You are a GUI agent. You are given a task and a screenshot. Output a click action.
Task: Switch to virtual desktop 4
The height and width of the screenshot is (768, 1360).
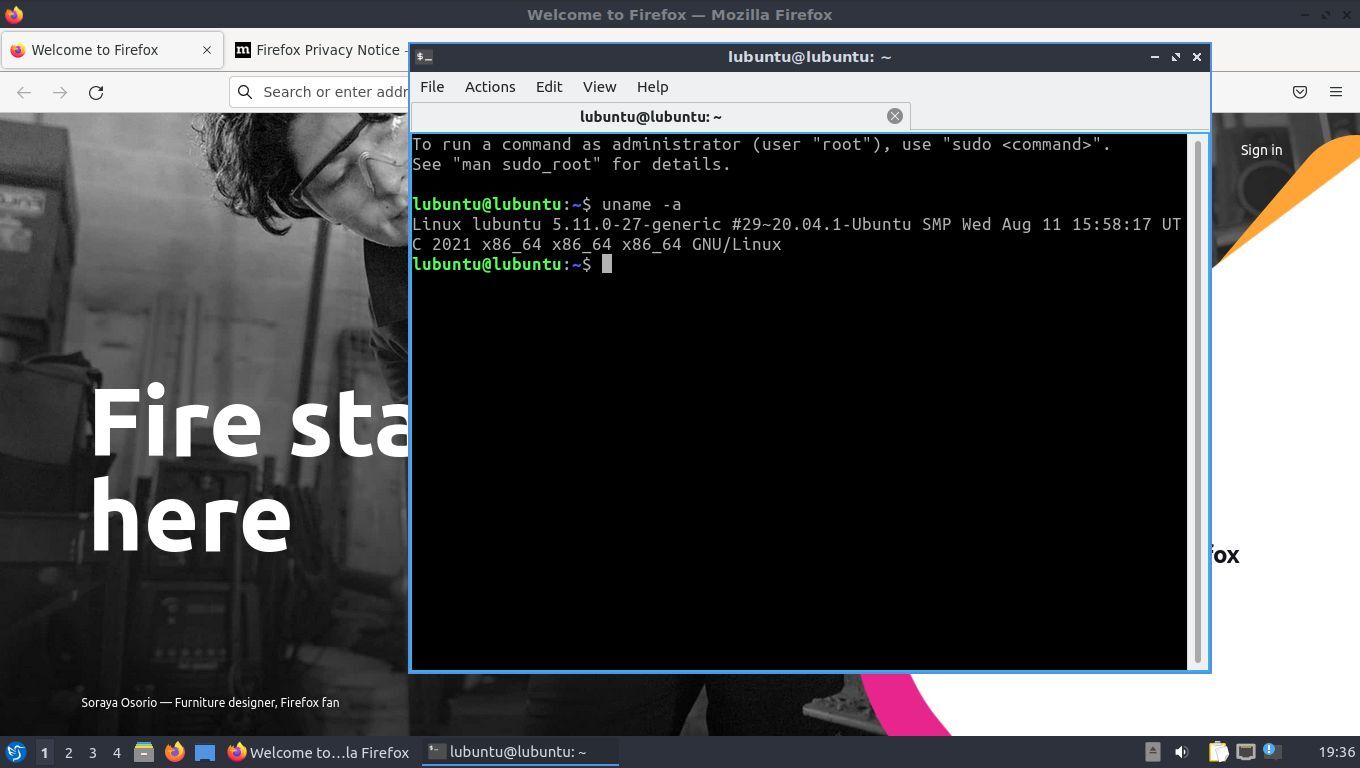(x=116, y=752)
